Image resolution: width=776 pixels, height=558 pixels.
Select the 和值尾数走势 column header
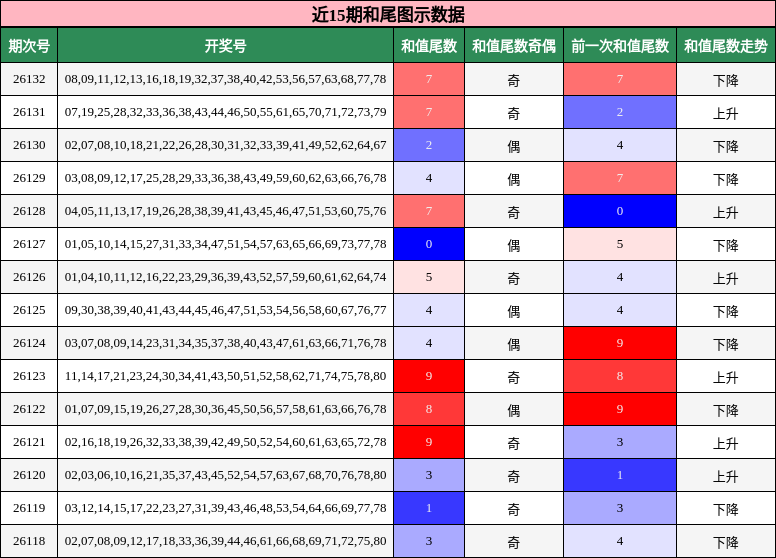coord(726,46)
